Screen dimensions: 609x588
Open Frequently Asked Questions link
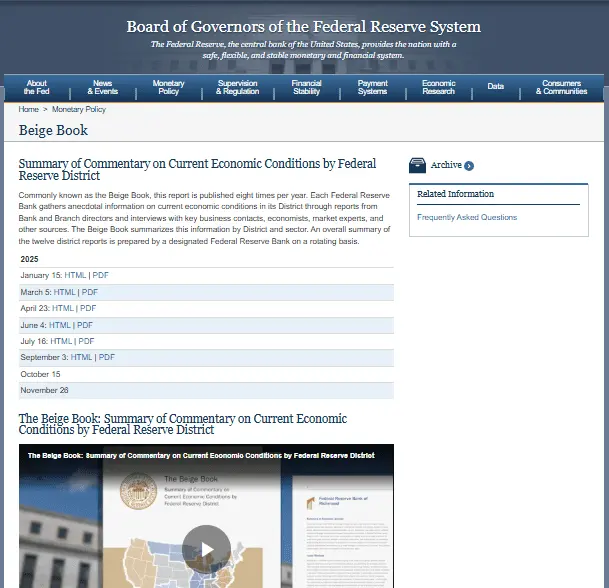(x=467, y=217)
